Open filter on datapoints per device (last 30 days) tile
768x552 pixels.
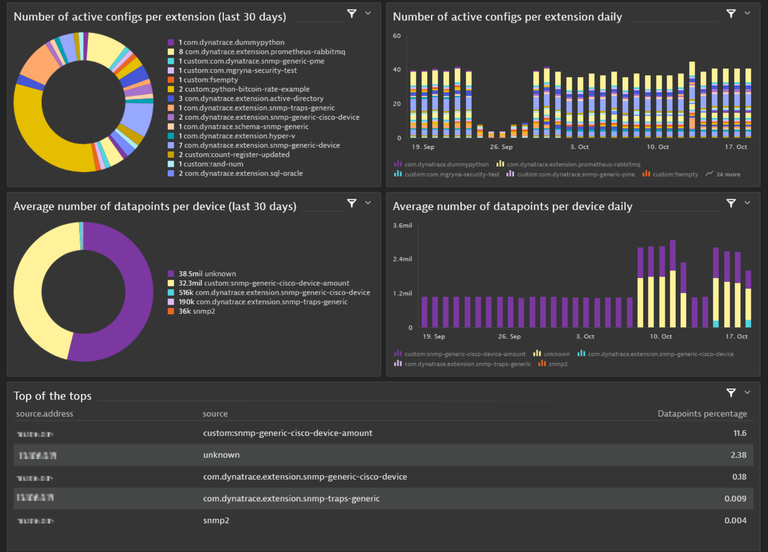[x=352, y=203]
